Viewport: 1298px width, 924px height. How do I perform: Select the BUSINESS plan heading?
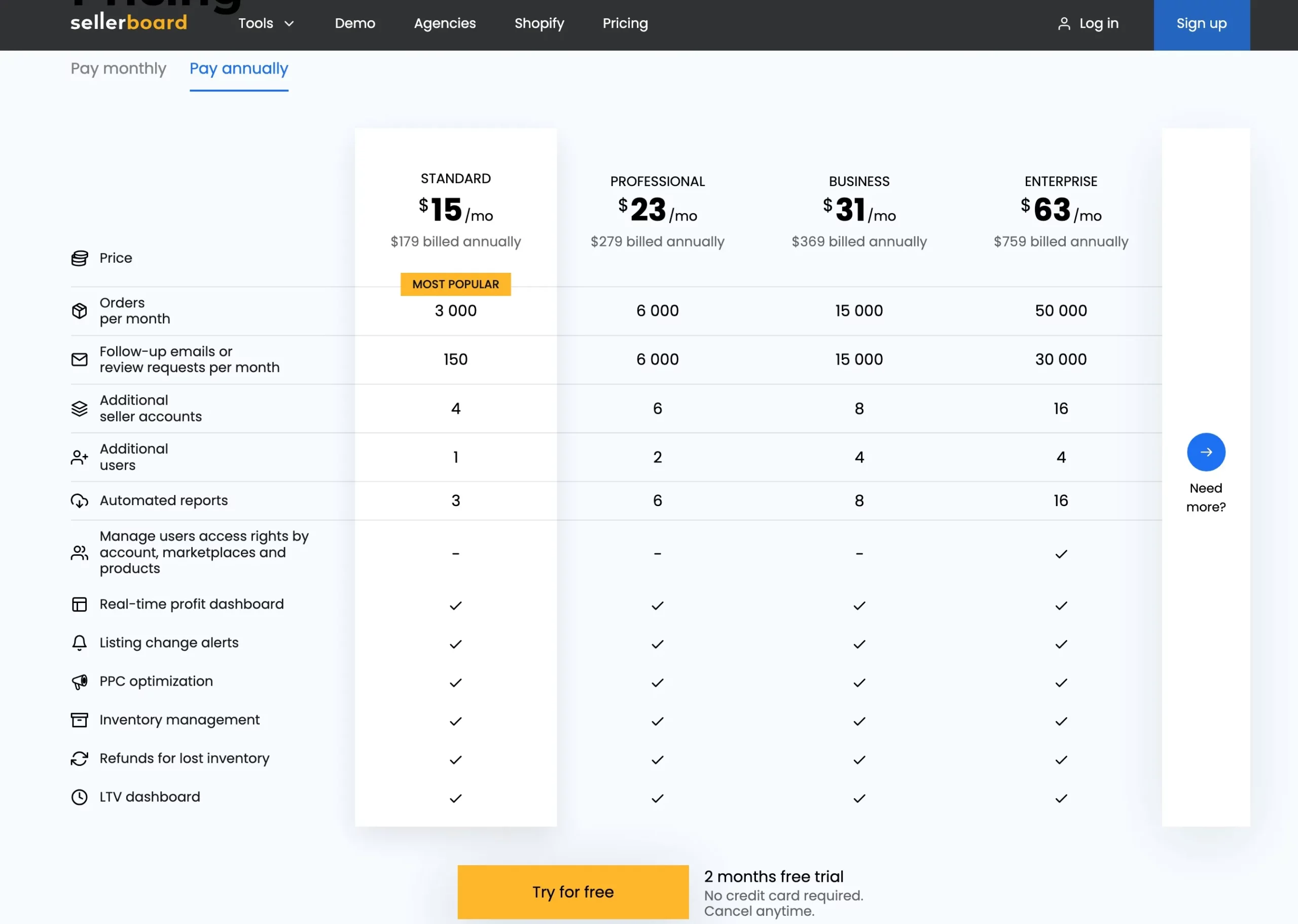click(859, 182)
